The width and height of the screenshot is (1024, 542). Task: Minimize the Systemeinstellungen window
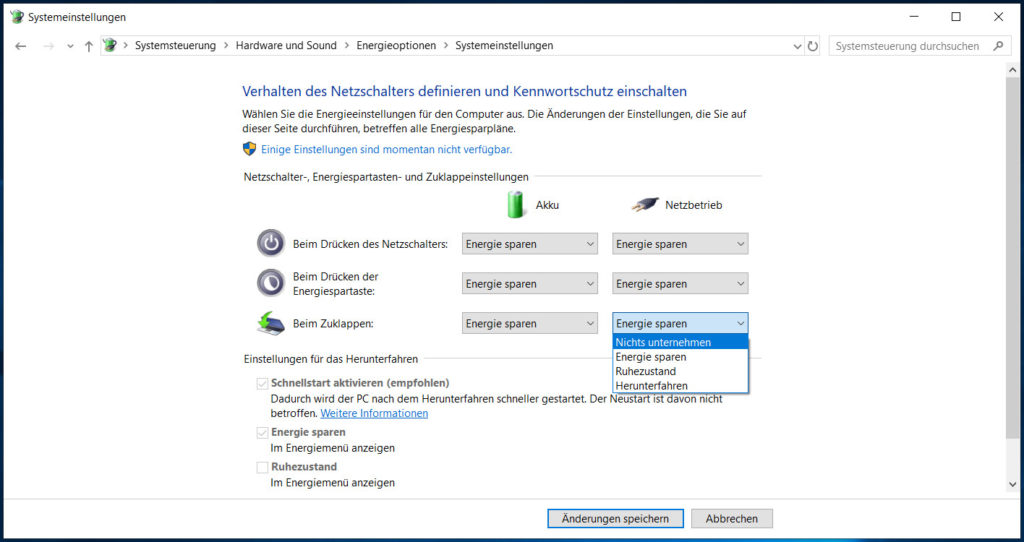[914, 16]
